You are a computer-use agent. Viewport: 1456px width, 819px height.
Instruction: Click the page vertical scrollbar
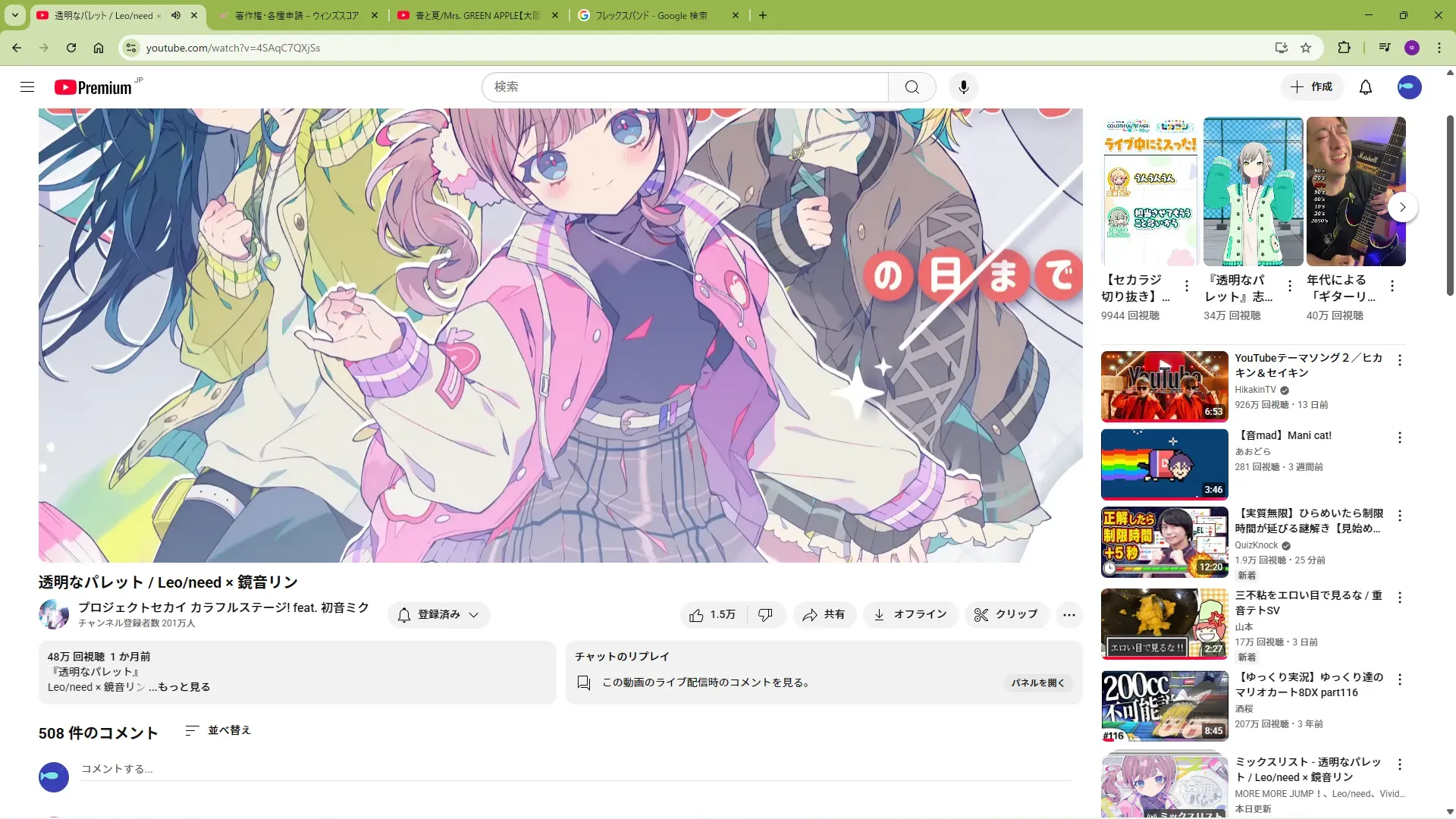(1449, 205)
